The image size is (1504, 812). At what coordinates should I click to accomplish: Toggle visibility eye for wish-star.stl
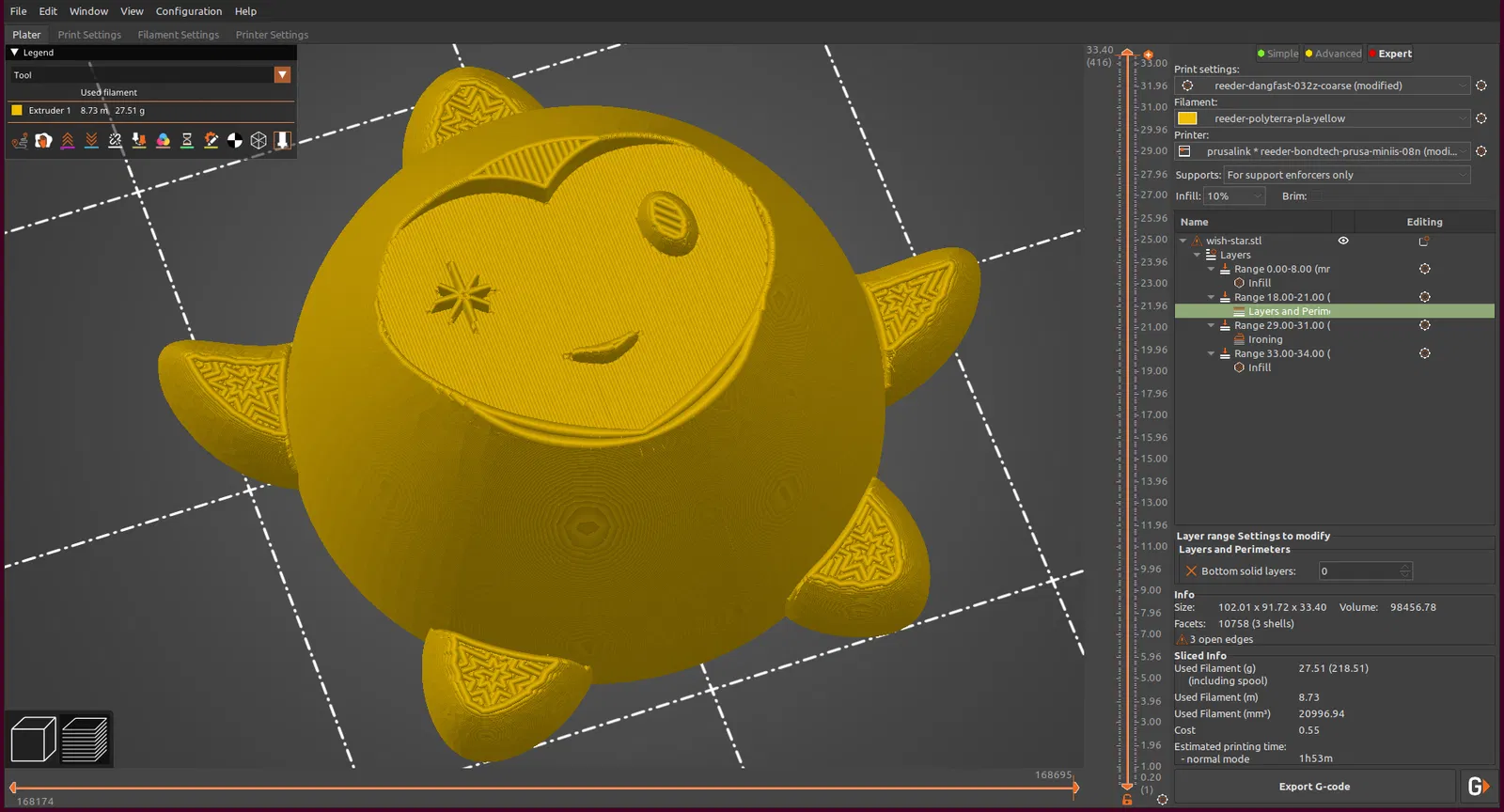tap(1343, 241)
